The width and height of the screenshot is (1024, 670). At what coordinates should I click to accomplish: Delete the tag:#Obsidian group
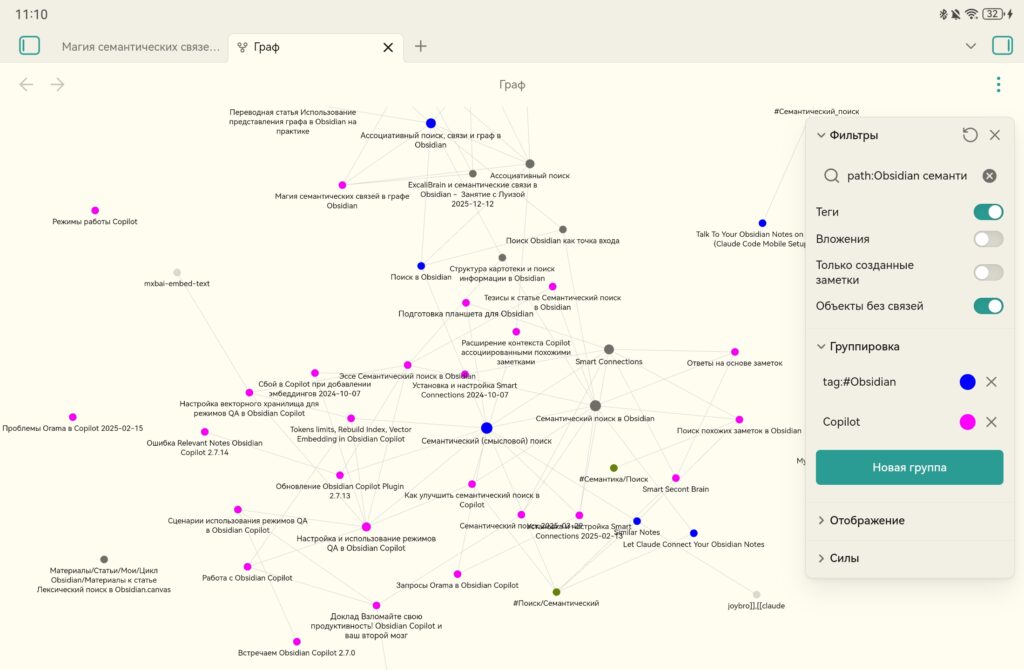(x=991, y=382)
